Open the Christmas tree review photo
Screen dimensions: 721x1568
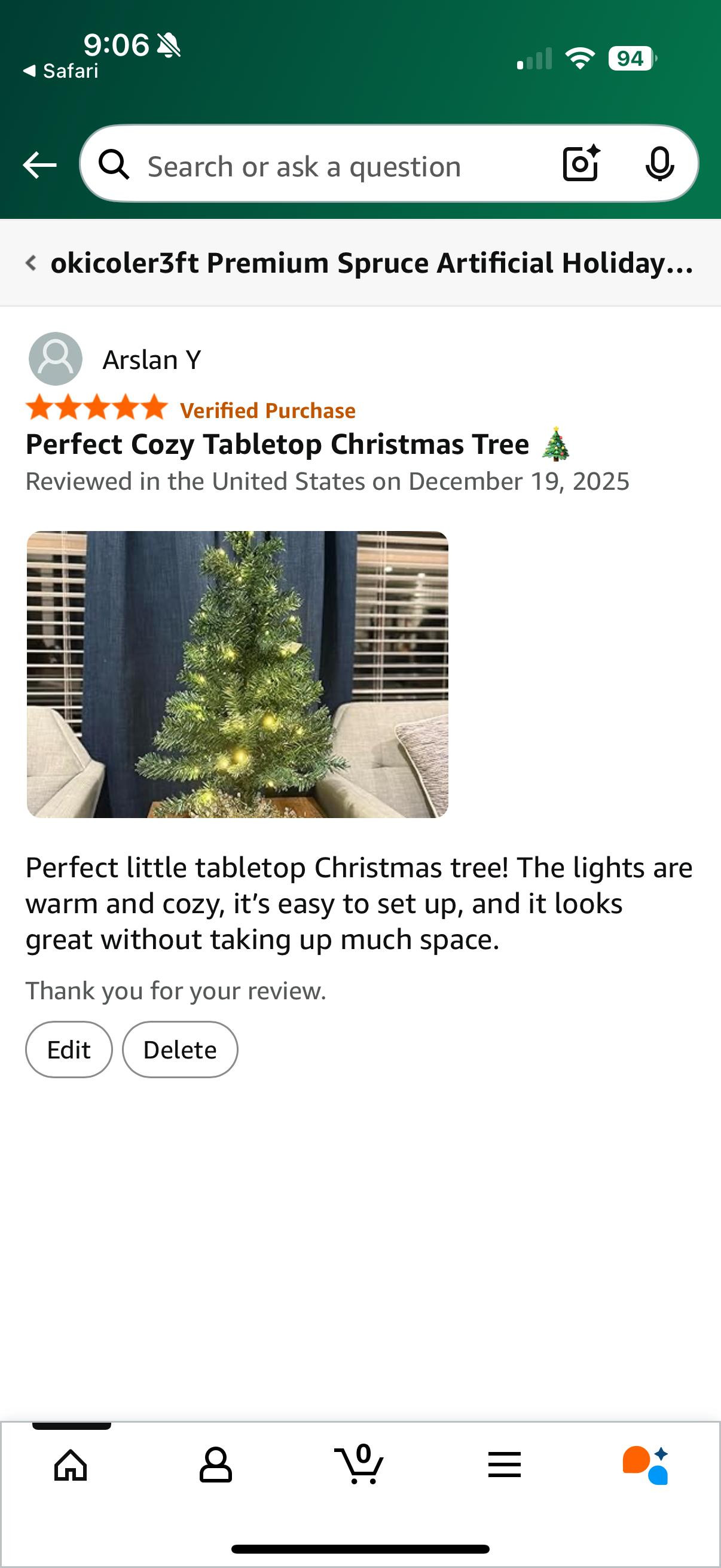[x=237, y=674]
